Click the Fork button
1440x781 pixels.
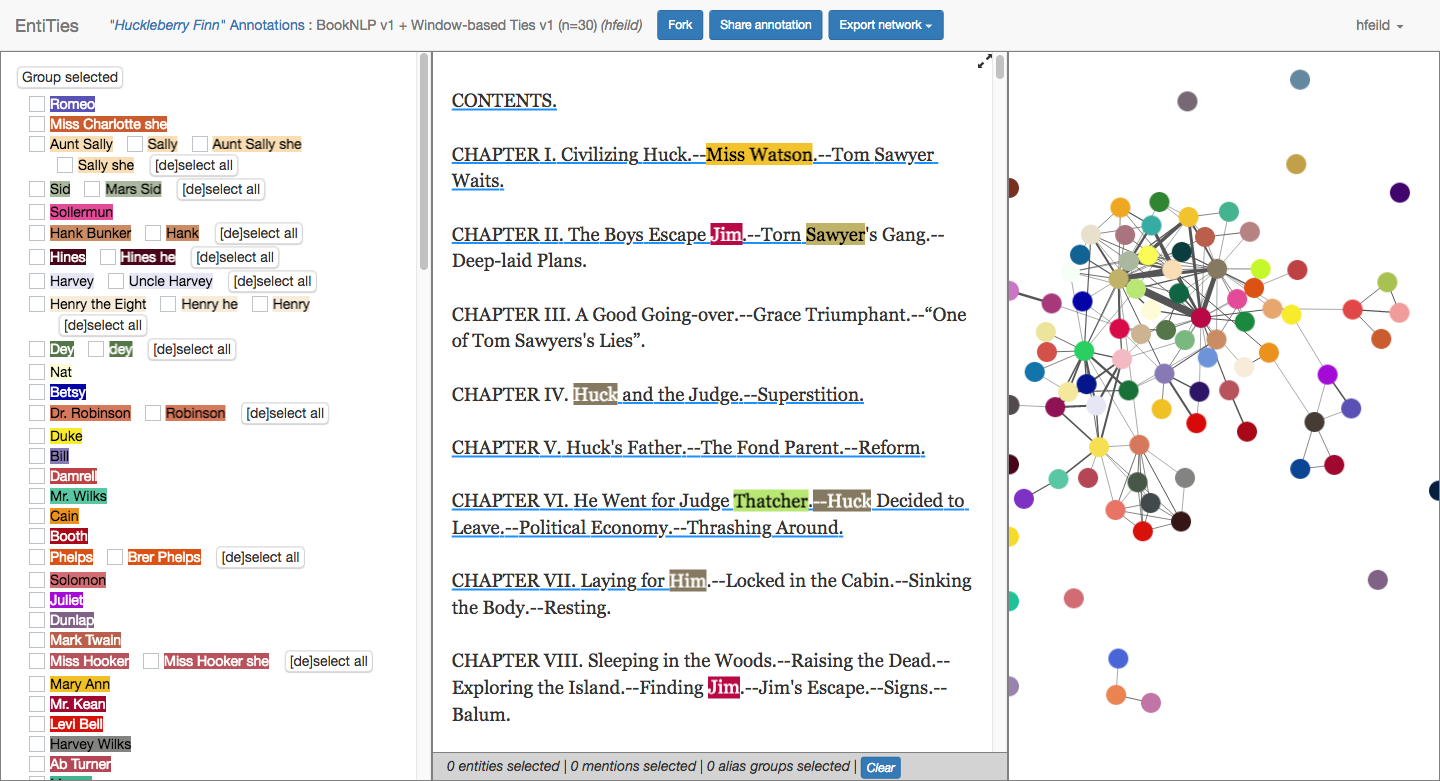680,25
